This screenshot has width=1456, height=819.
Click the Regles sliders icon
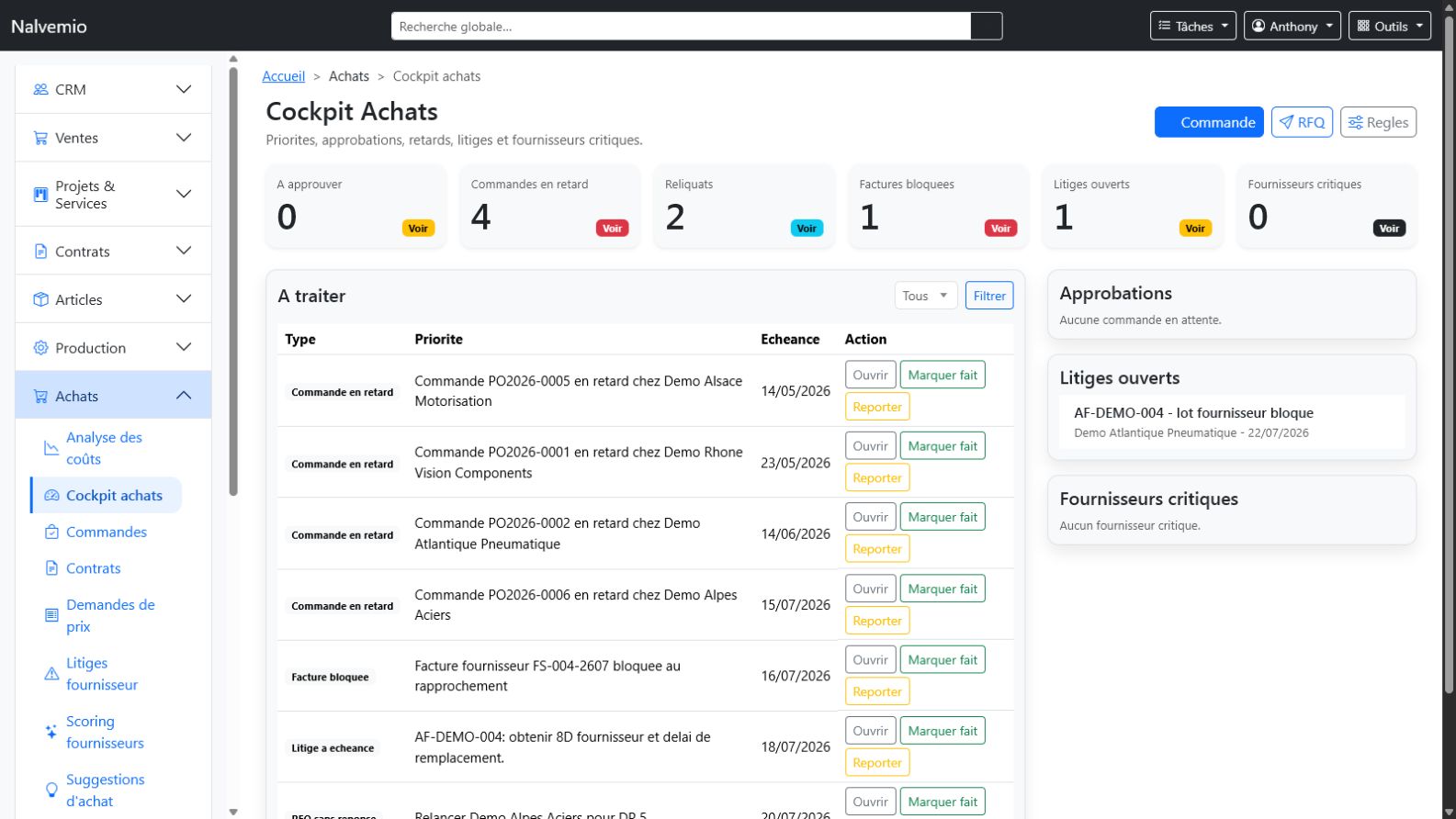1355,122
